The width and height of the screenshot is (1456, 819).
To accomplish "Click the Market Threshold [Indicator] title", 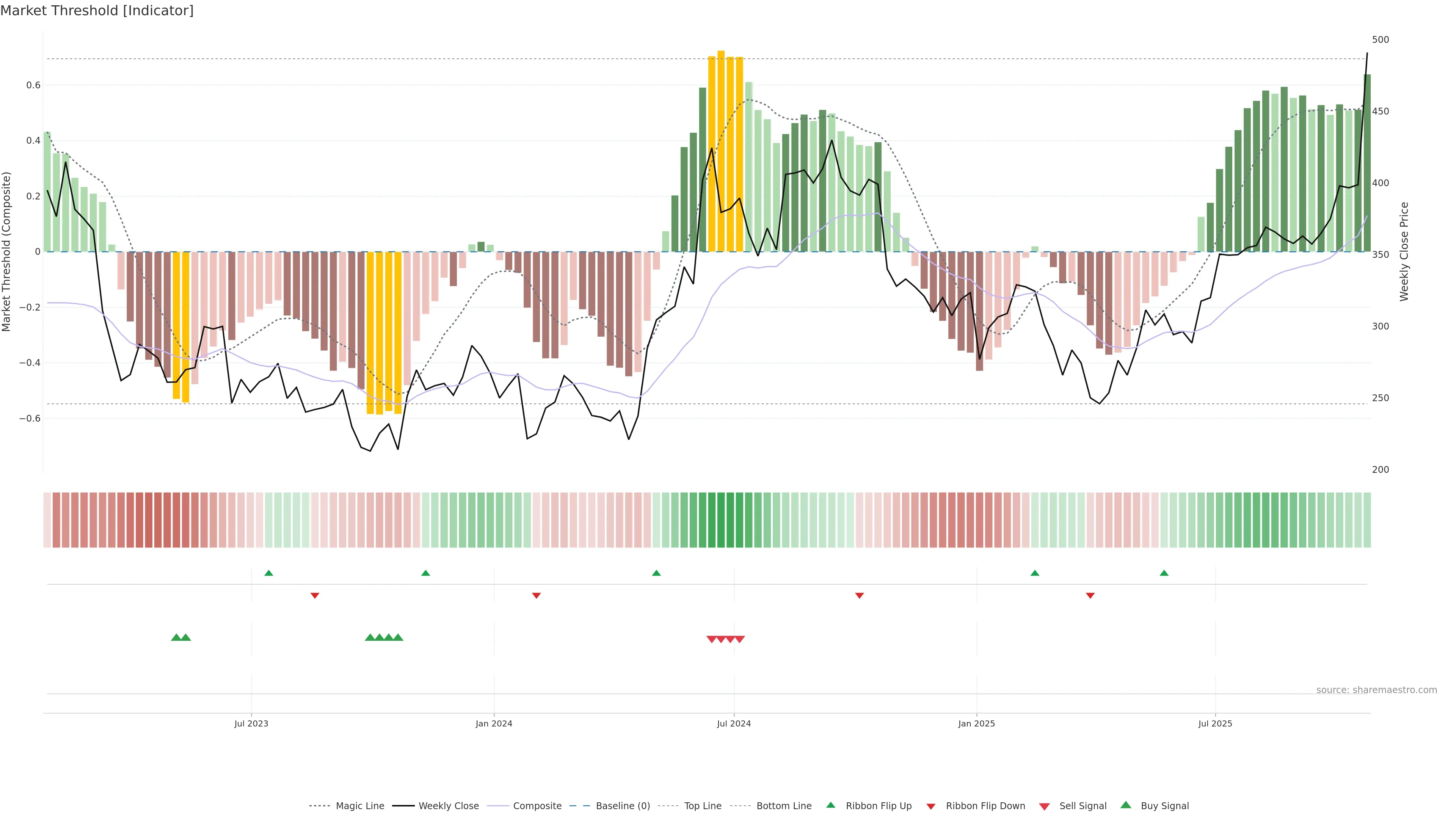I will tap(97, 11).
